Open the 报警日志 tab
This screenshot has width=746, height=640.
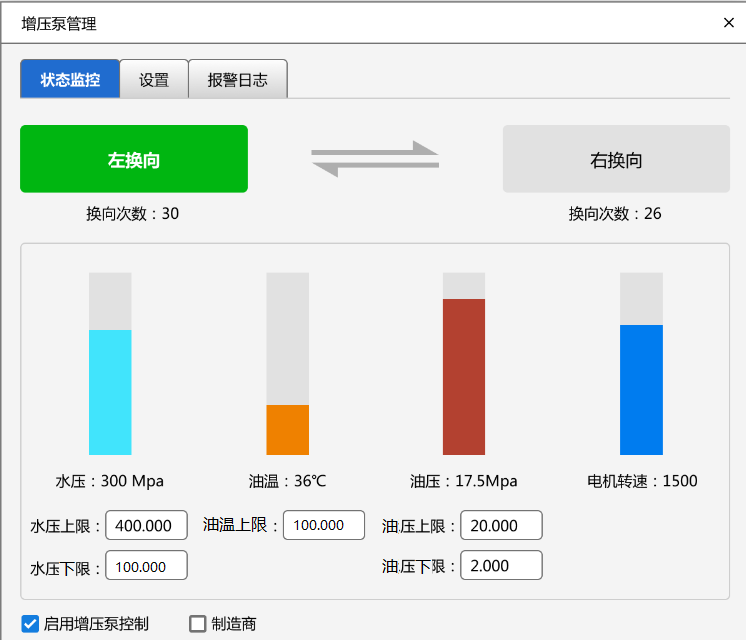238,80
